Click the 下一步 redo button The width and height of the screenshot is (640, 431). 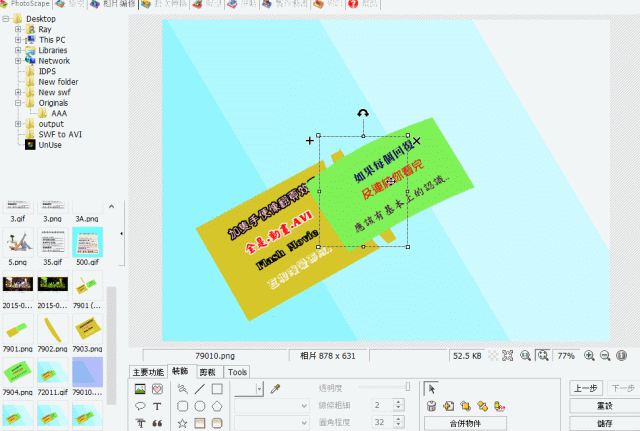623,388
